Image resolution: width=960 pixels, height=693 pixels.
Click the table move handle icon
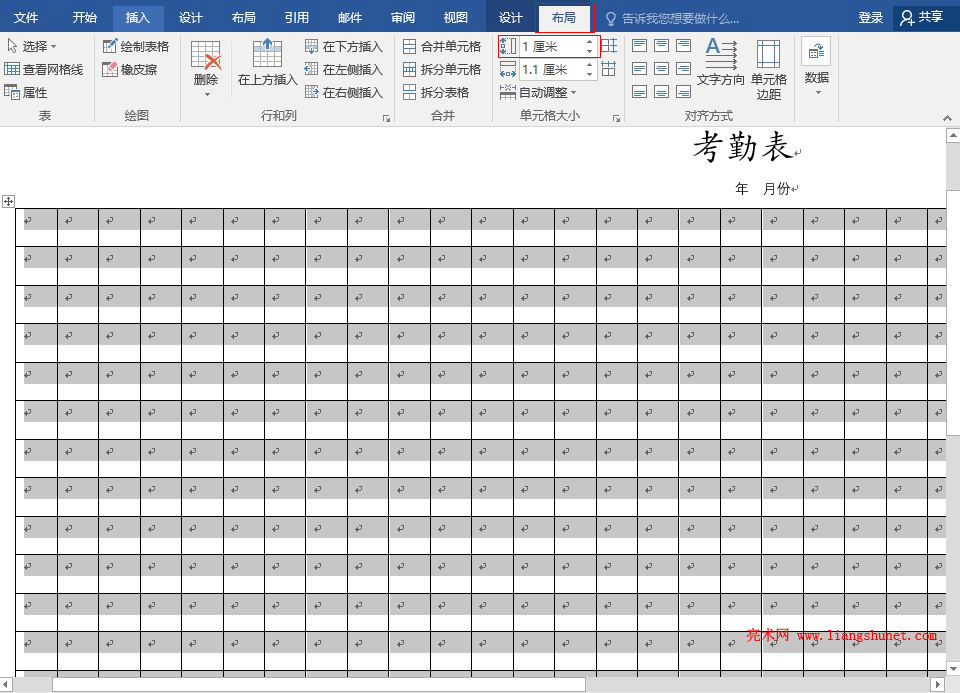click(x=9, y=201)
